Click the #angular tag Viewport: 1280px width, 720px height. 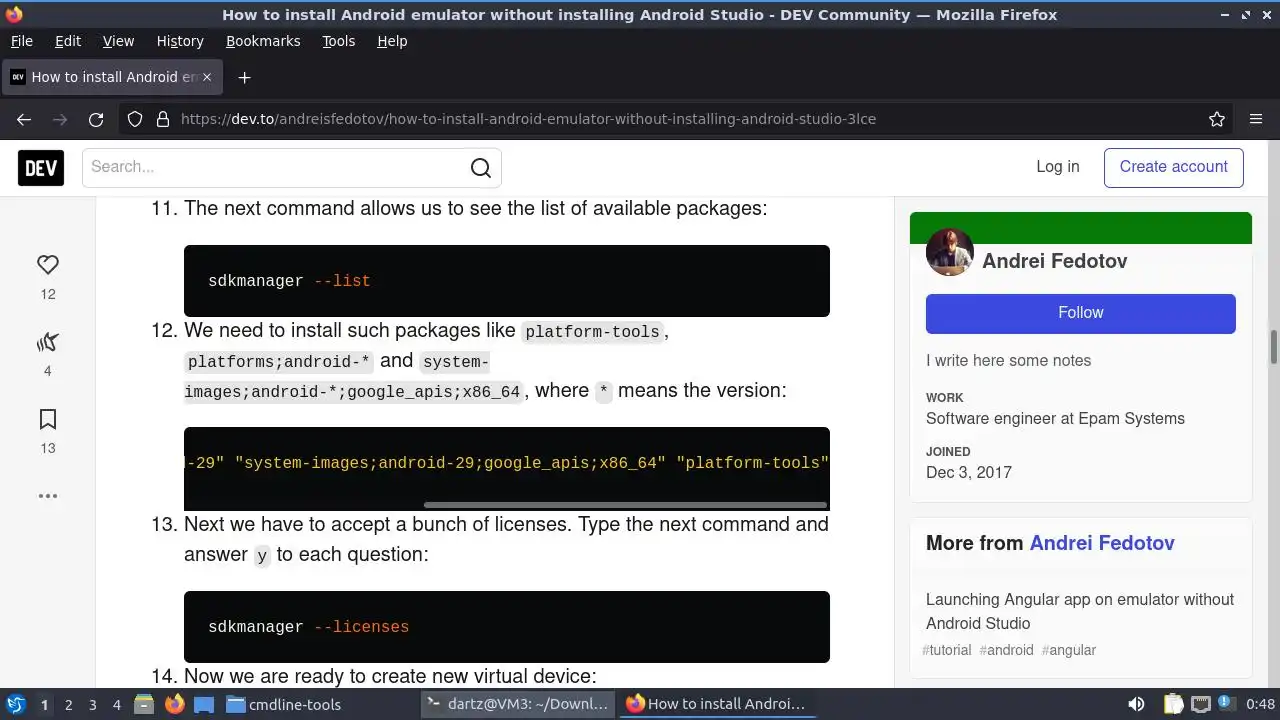tap(1069, 650)
